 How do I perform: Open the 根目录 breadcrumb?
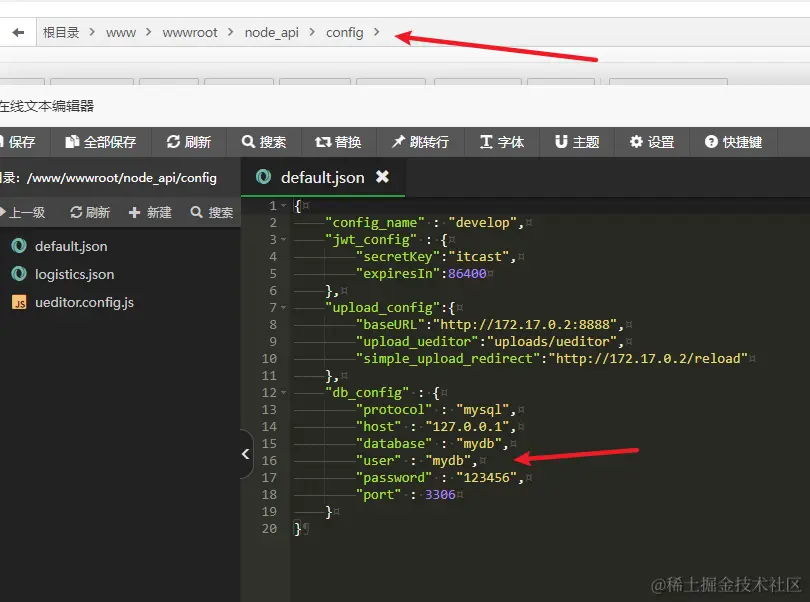pos(61,33)
